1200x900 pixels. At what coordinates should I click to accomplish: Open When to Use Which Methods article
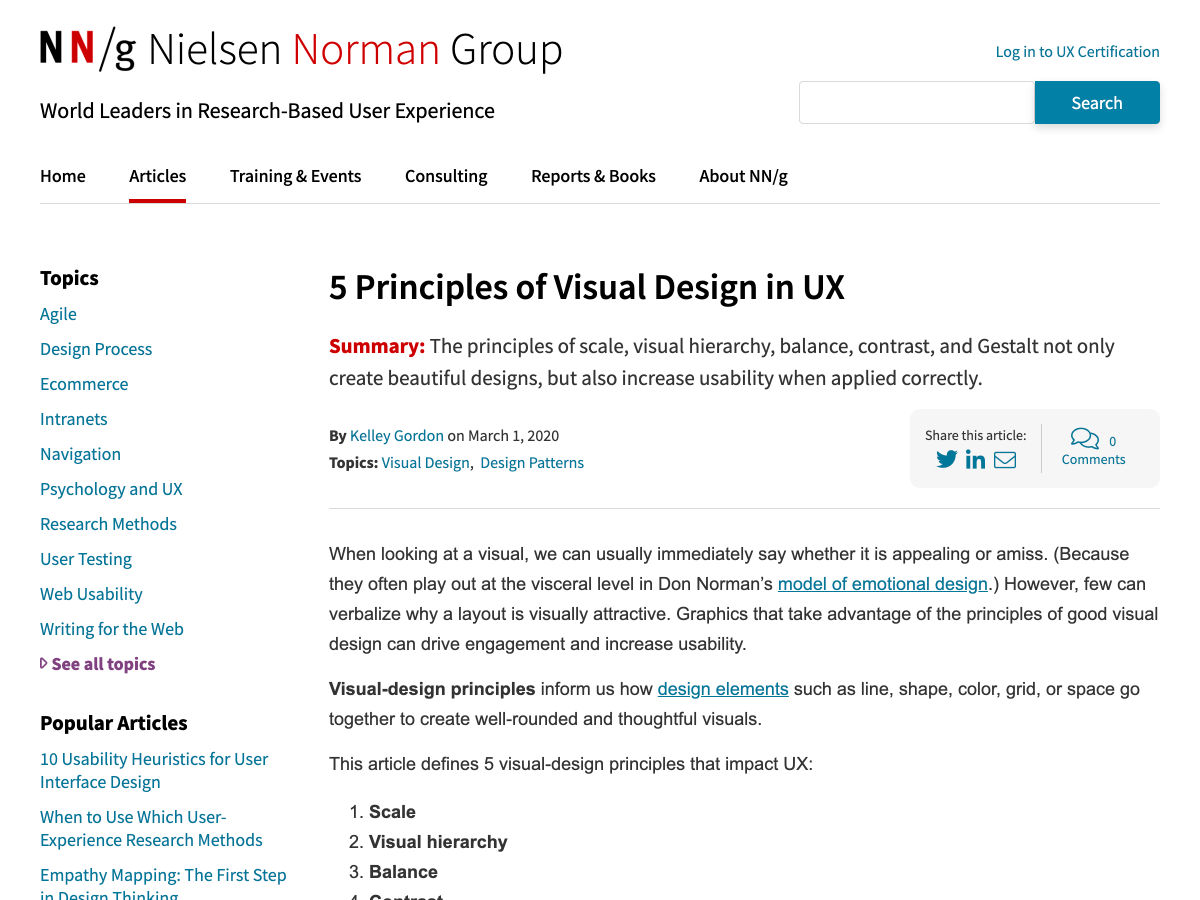coord(151,829)
